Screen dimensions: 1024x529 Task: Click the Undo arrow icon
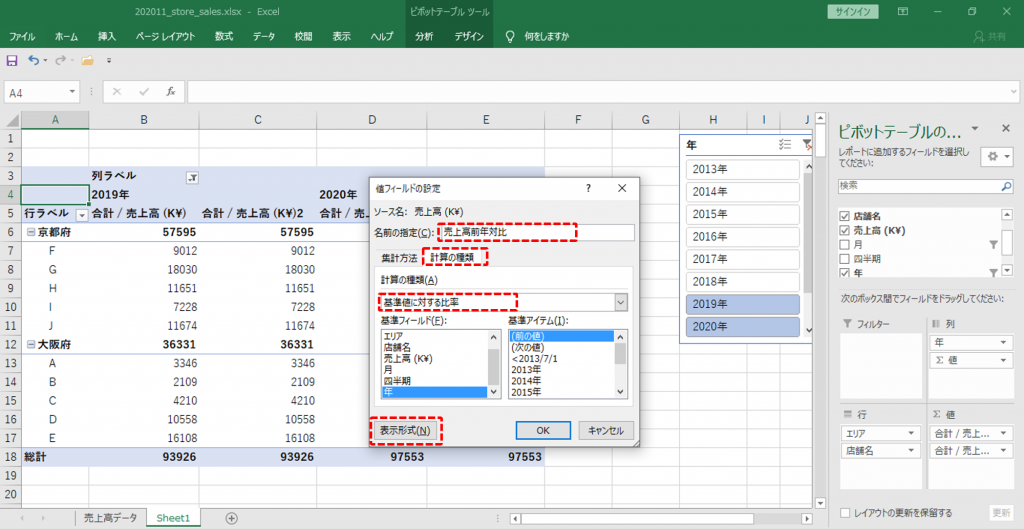pos(34,60)
